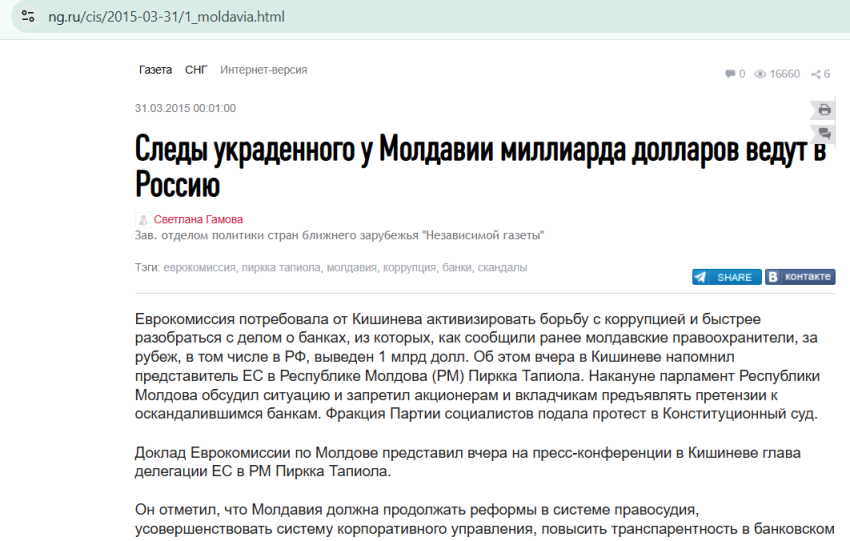Viewport: 850px width, 541px height.
Task: Open the Газета section link
Action: 155,70
